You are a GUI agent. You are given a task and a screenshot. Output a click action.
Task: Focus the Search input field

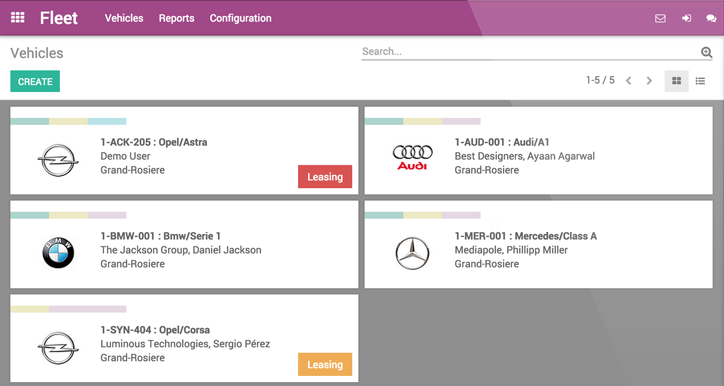coord(530,52)
